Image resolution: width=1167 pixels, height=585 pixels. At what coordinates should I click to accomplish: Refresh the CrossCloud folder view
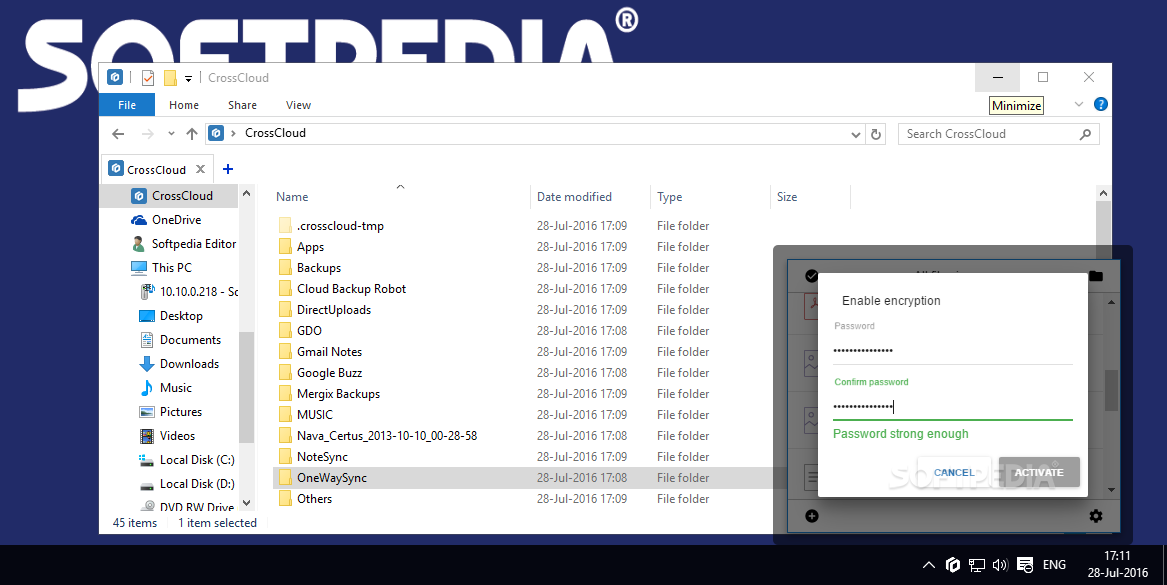(876, 135)
